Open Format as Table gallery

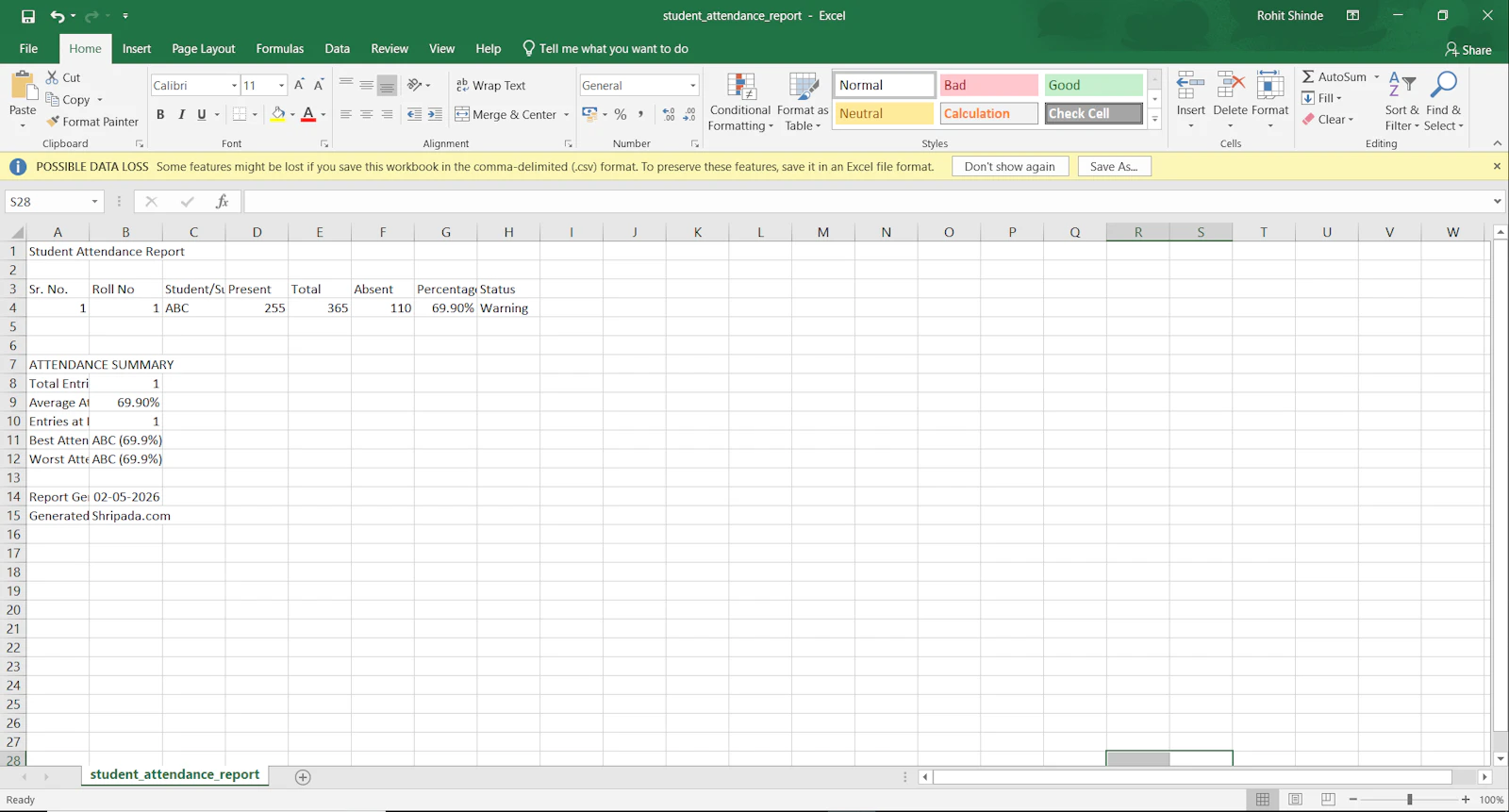coord(803,102)
